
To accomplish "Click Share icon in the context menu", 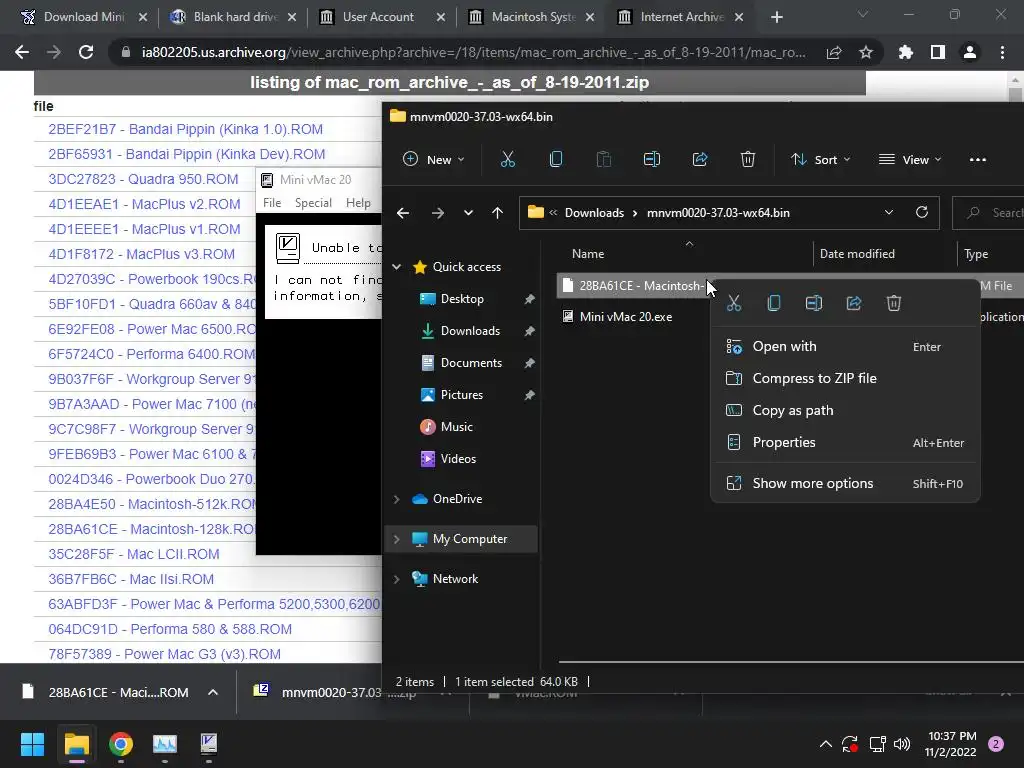I will (854, 303).
